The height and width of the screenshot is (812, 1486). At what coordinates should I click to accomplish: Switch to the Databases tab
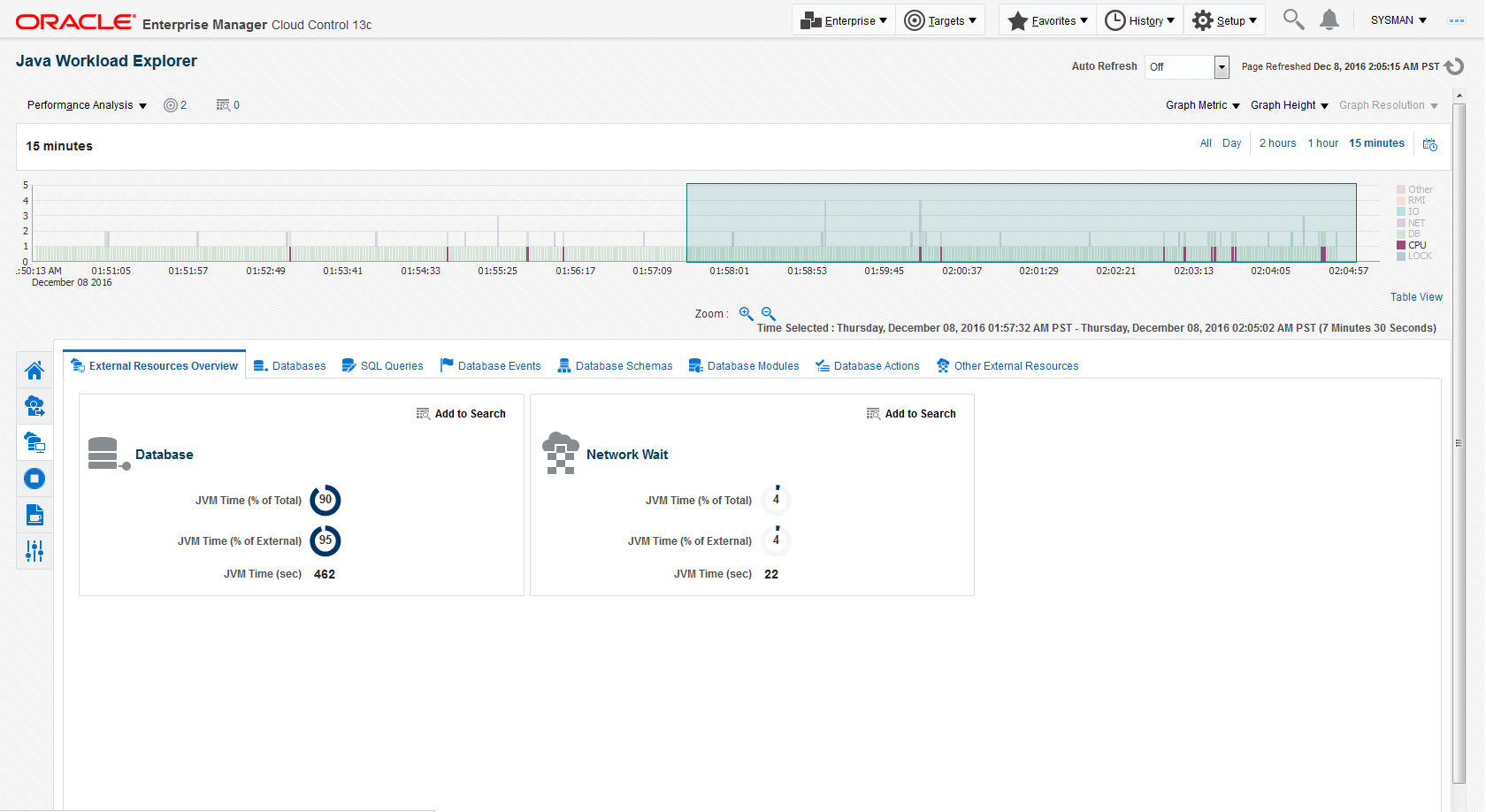(289, 366)
